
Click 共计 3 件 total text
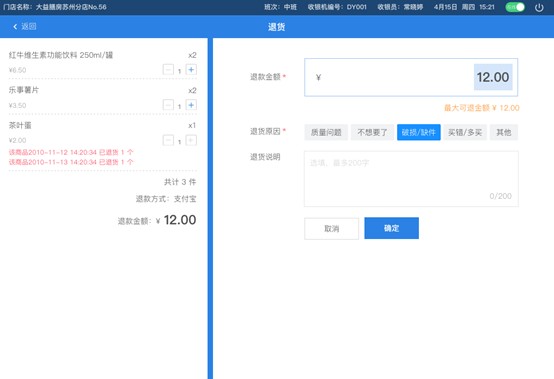click(180, 182)
